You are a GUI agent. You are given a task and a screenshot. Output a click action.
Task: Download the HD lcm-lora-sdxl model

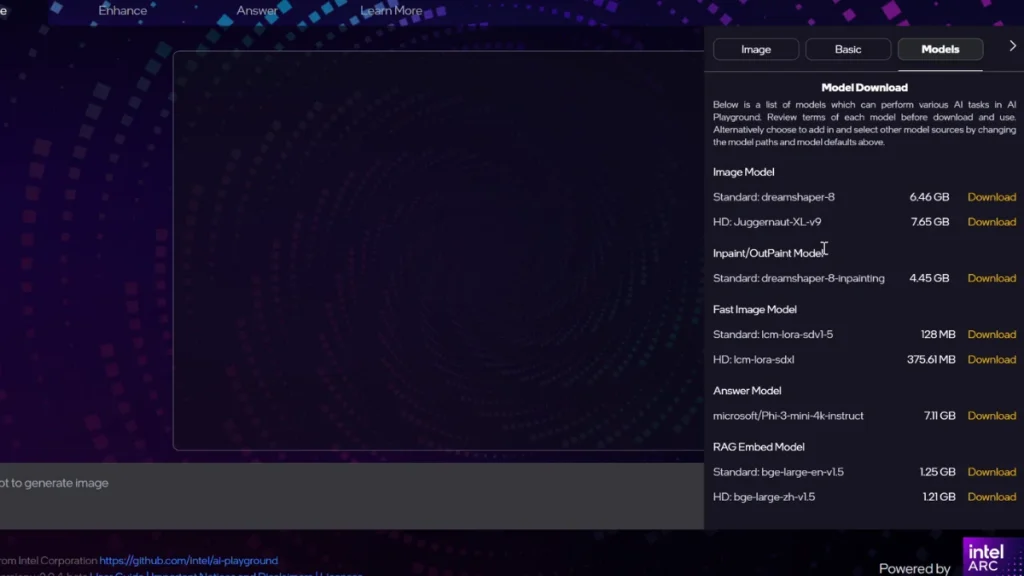tap(991, 360)
